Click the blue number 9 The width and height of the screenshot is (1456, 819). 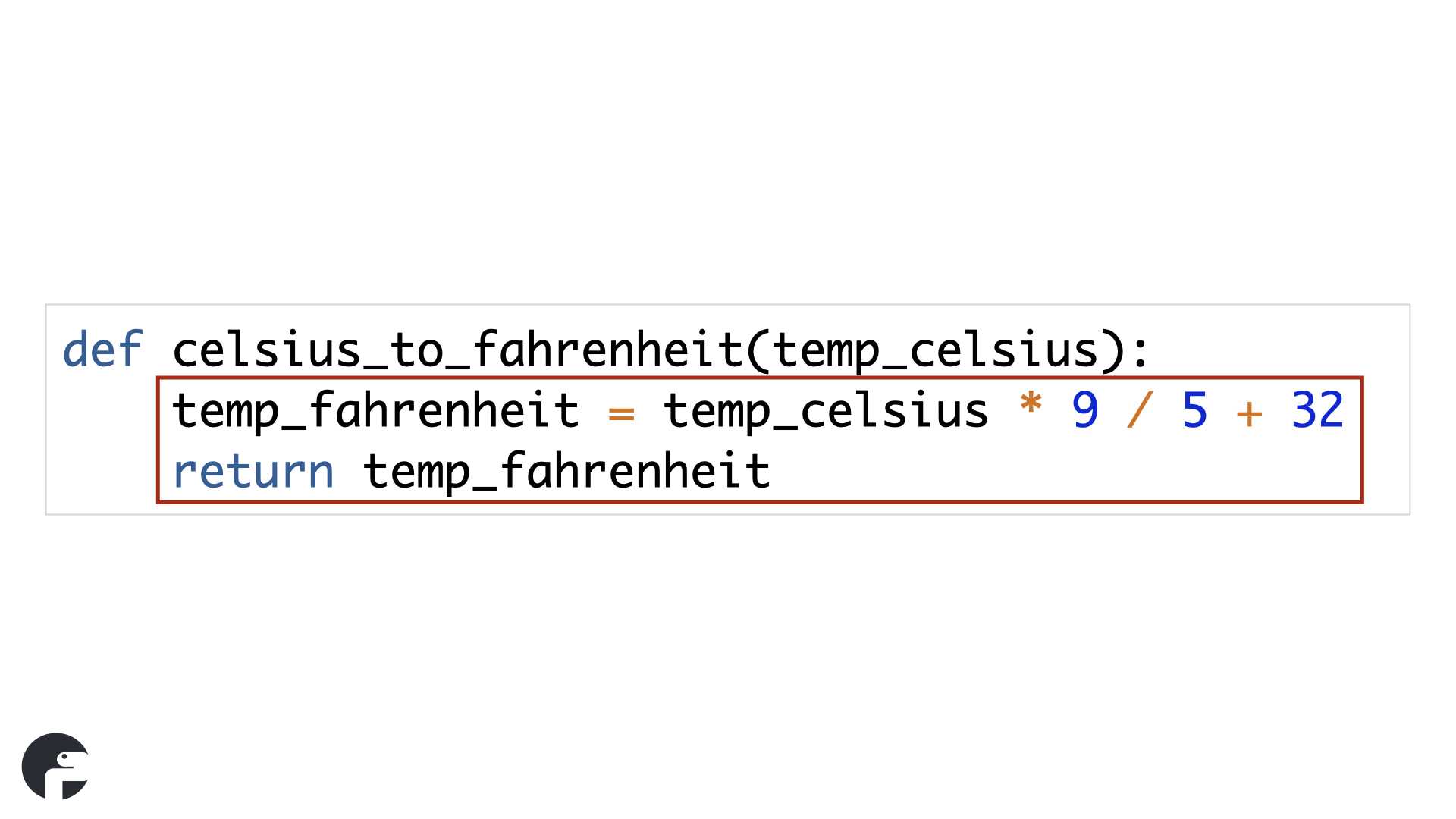pyautogui.click(x=1085, y=410)
